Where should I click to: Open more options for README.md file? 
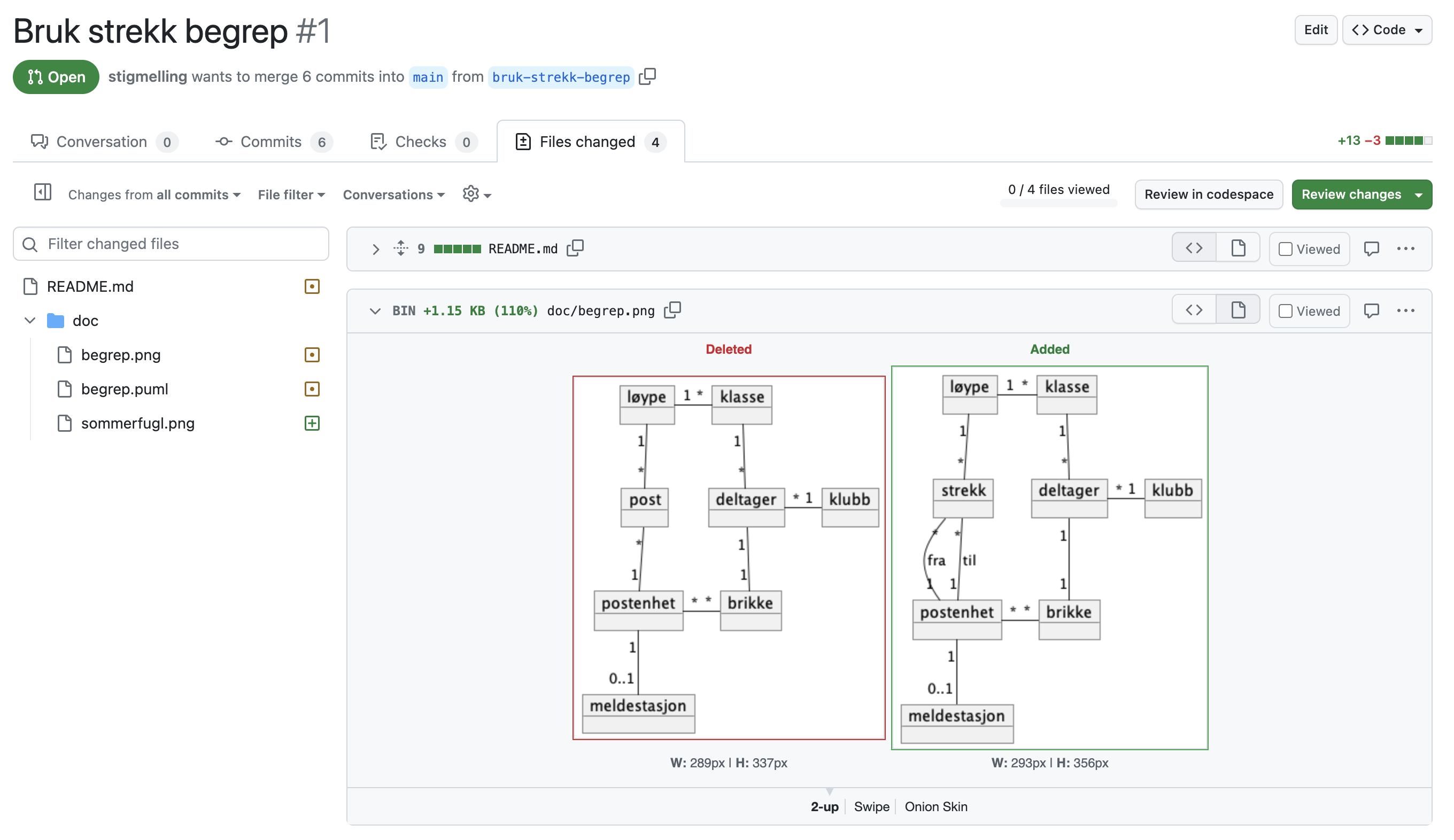(x=1405, y=248)
